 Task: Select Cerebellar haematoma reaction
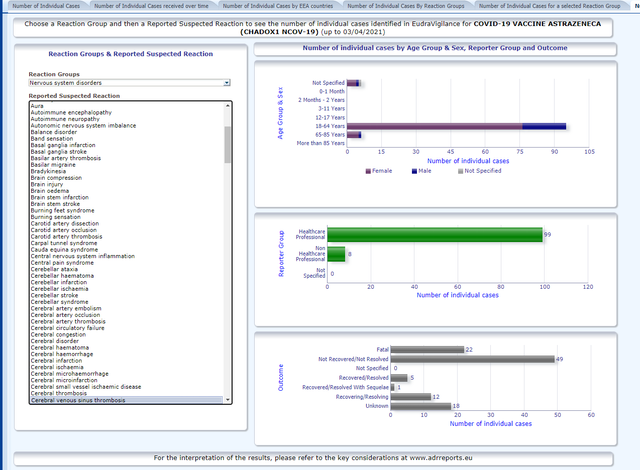tap(62, 275)
